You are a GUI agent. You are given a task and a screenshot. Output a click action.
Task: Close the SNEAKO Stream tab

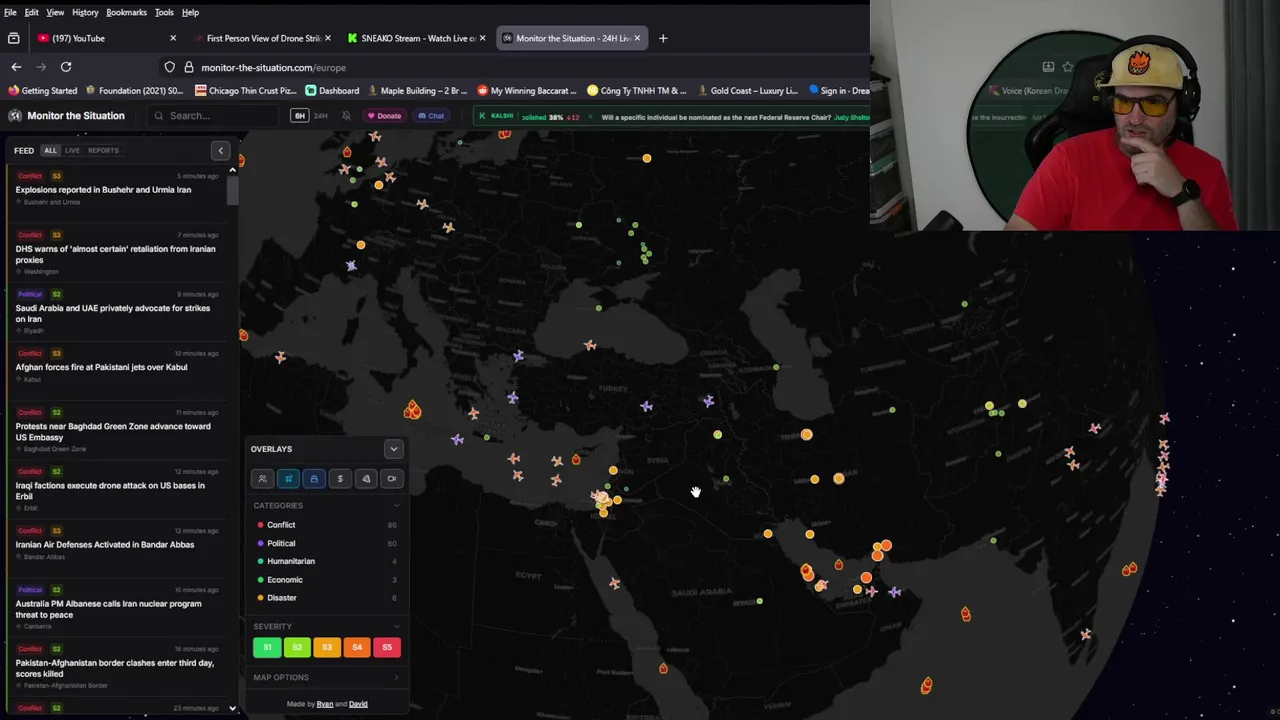pos(483,38)
